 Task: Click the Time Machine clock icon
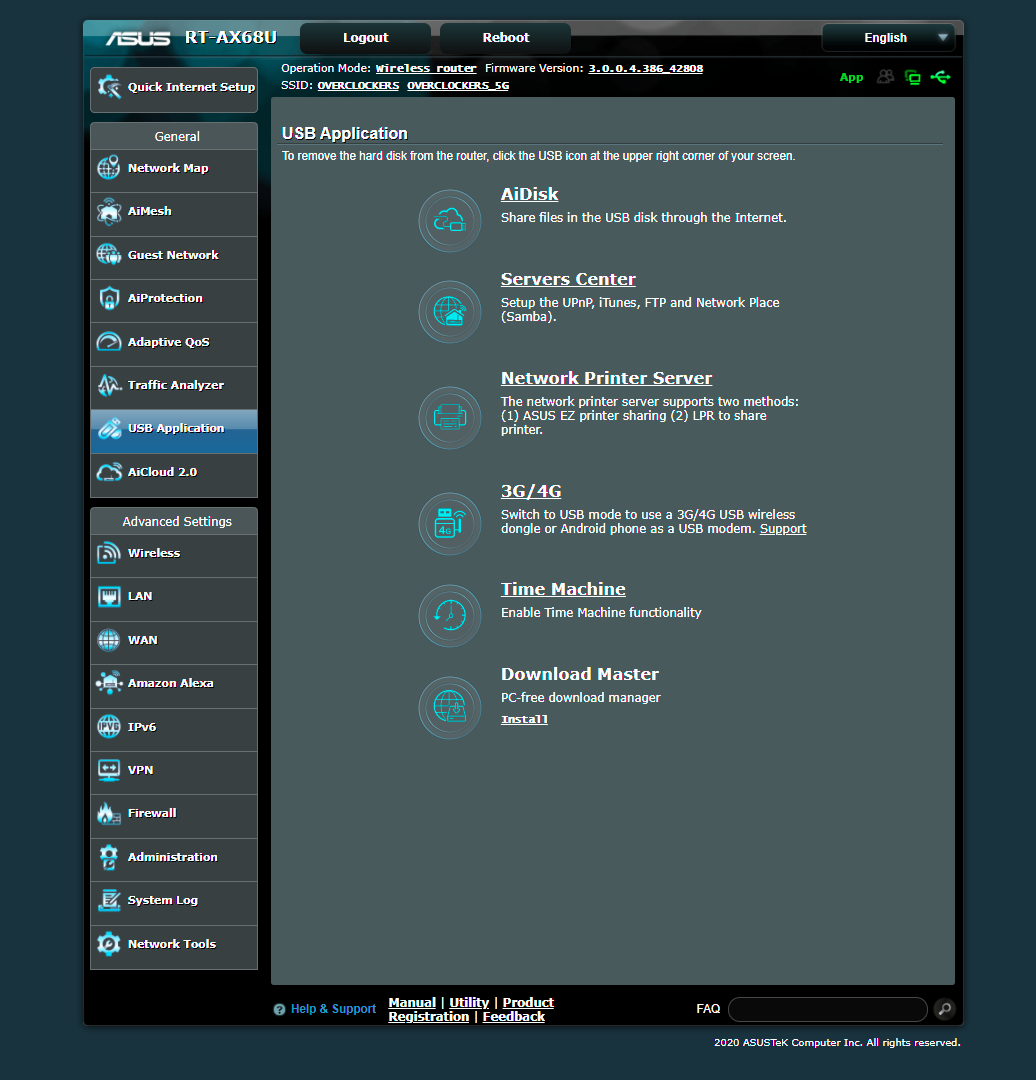tap(450, 616)
